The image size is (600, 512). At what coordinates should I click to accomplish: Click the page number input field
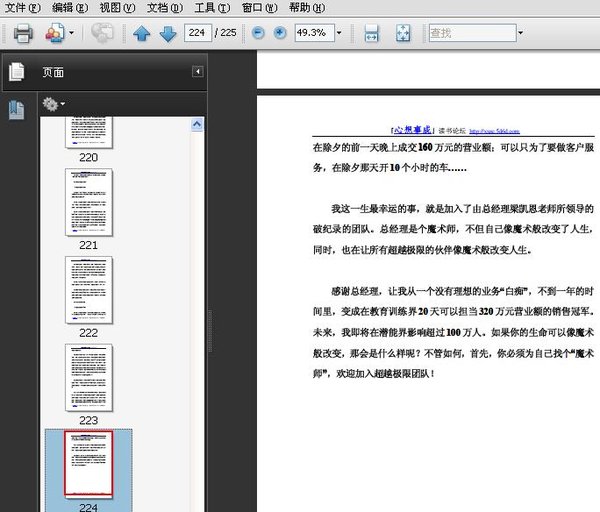(x=198, y=33)
